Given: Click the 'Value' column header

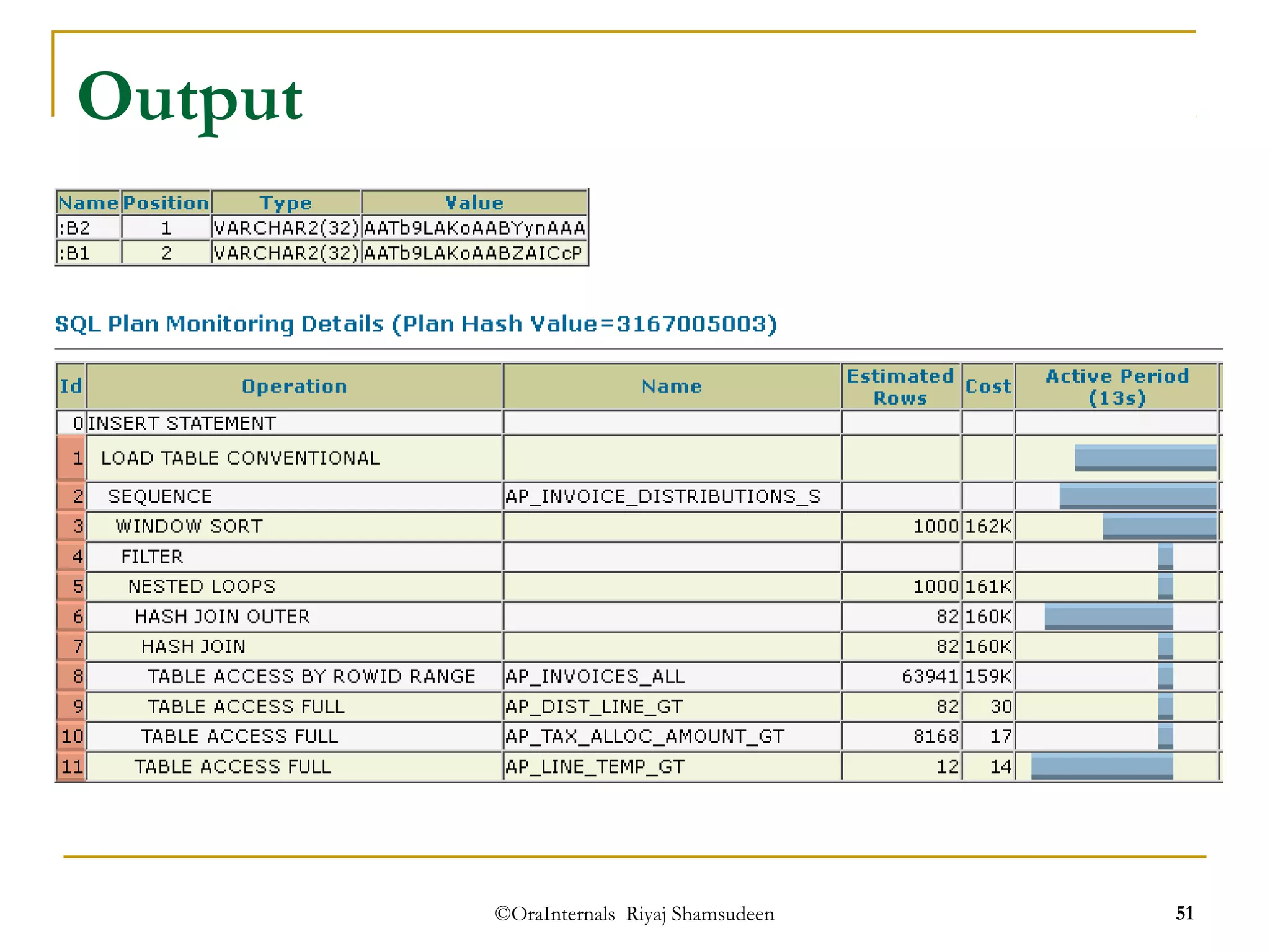Looking at the screenshot, I should tap(474, 203).
